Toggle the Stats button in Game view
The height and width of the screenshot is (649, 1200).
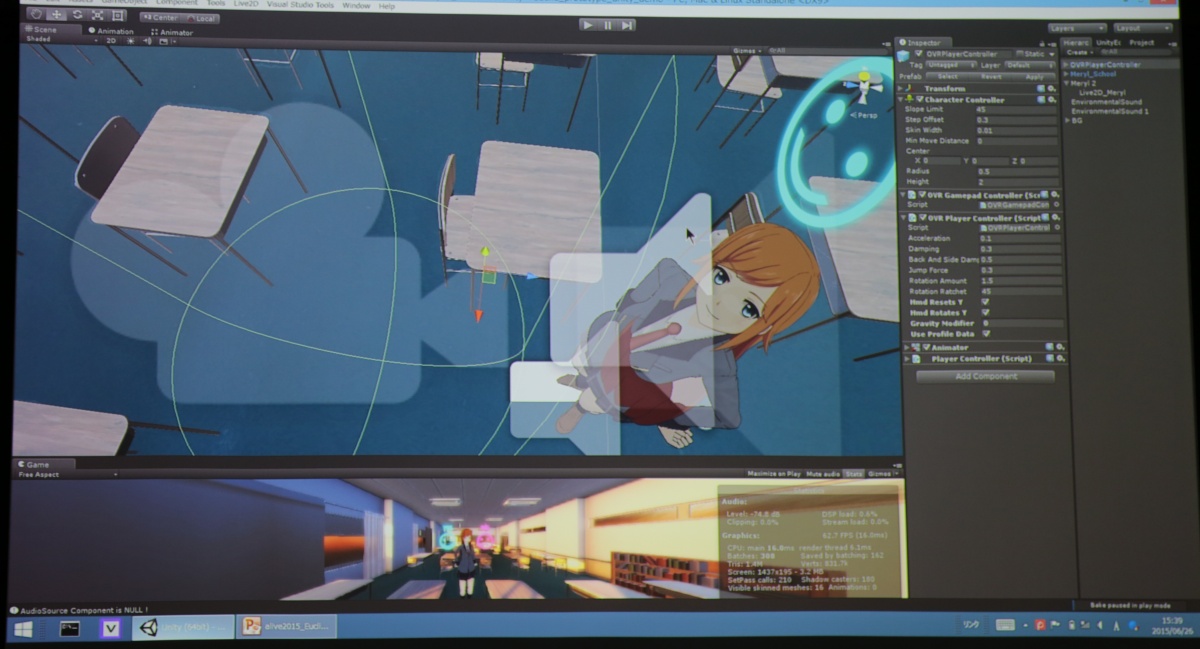pos(853,474)
